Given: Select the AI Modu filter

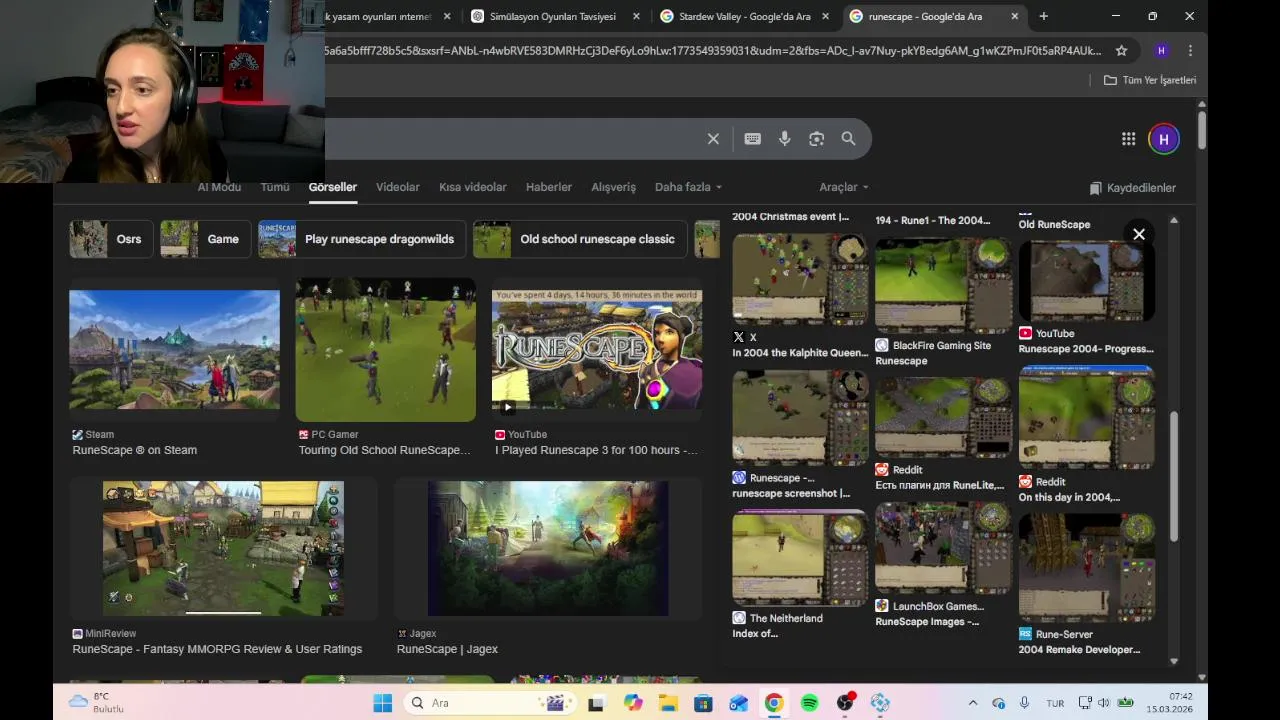Looking at the screenshot, I should pyautogui.click(x=219, y=187).
